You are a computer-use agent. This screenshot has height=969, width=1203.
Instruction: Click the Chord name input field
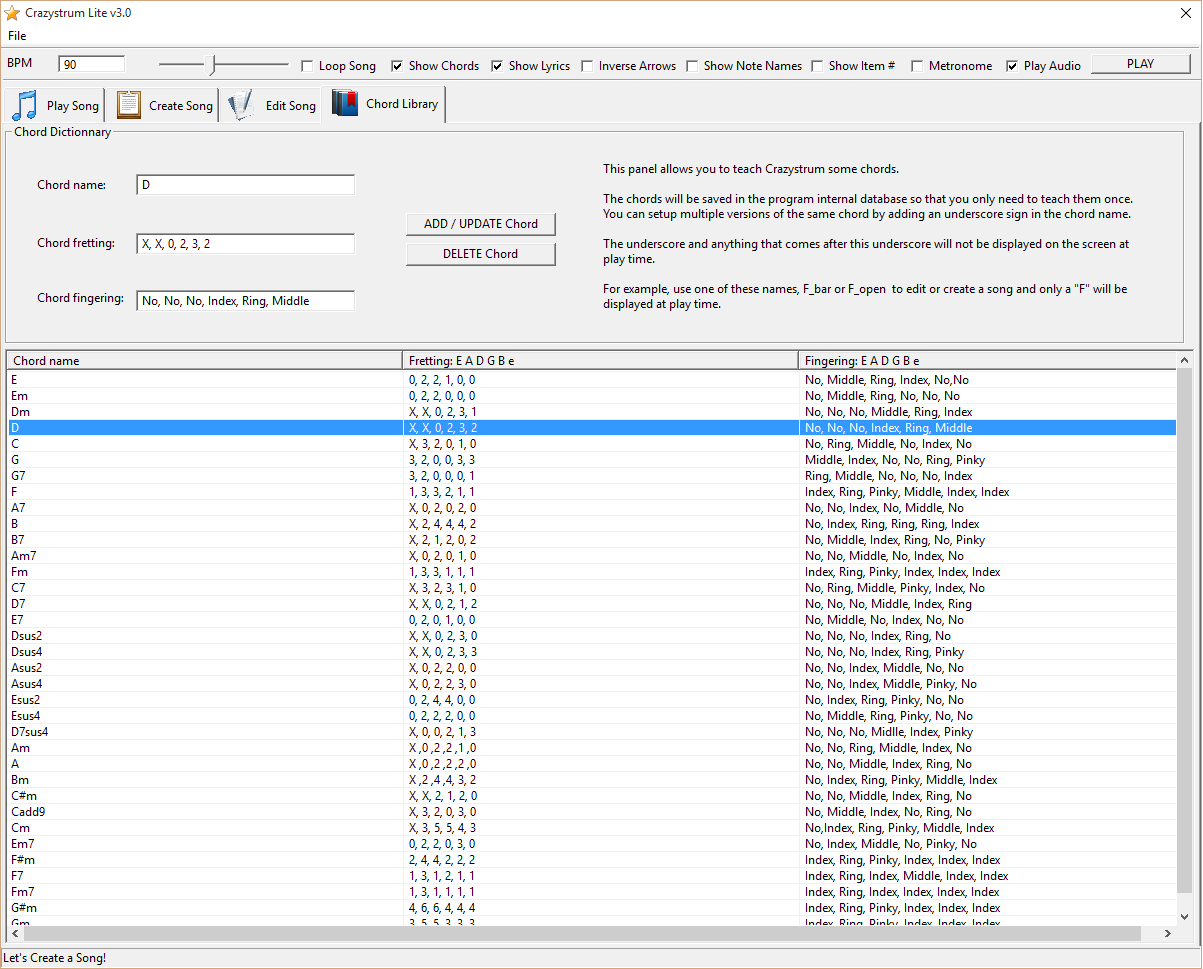(246, 185)
